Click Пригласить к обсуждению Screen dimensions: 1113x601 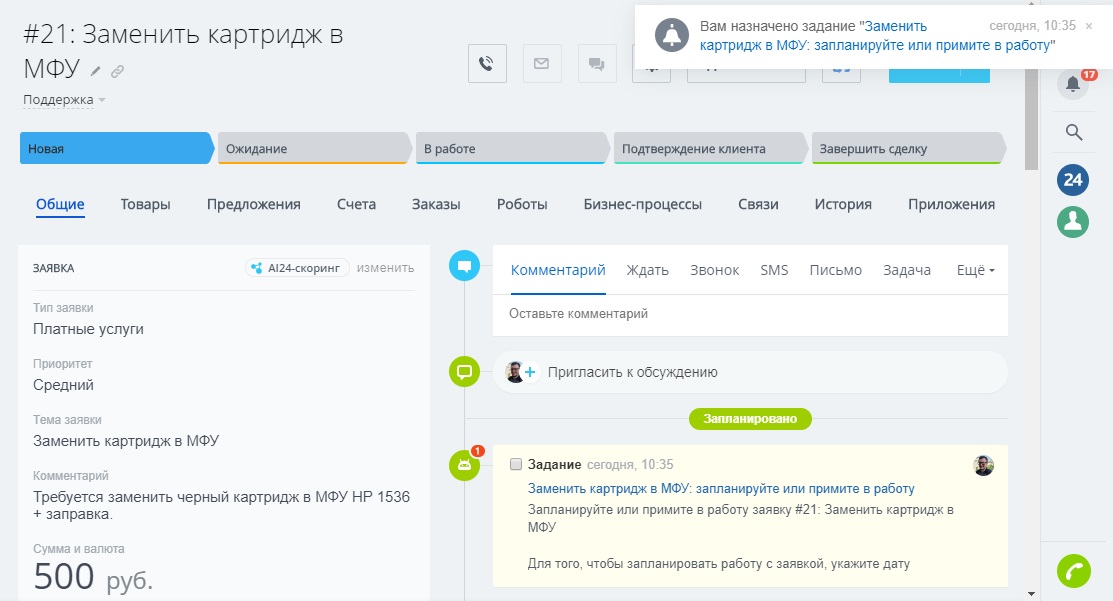tap(632, 372)
